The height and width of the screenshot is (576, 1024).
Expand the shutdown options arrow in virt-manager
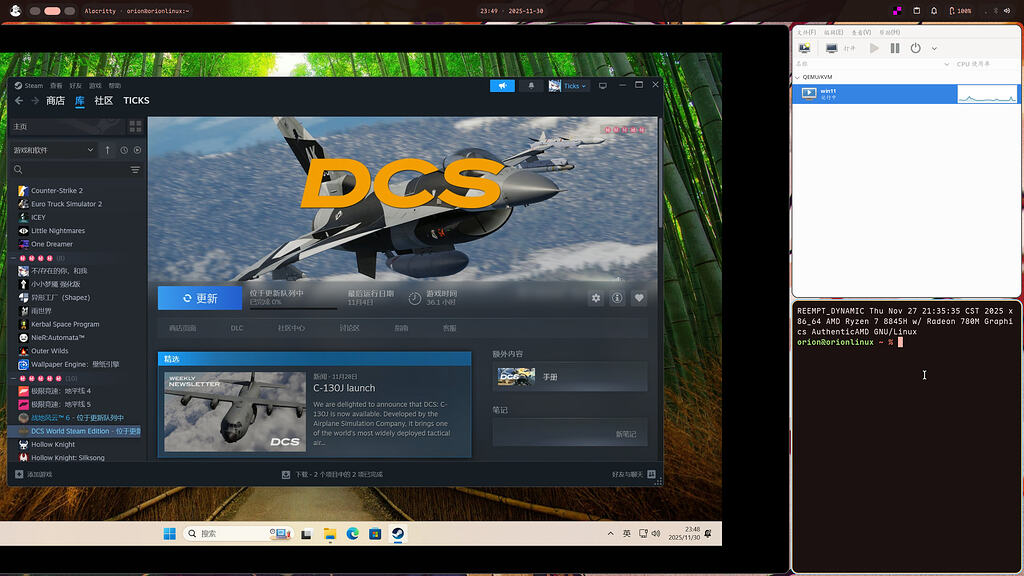(x=935, y=48)
